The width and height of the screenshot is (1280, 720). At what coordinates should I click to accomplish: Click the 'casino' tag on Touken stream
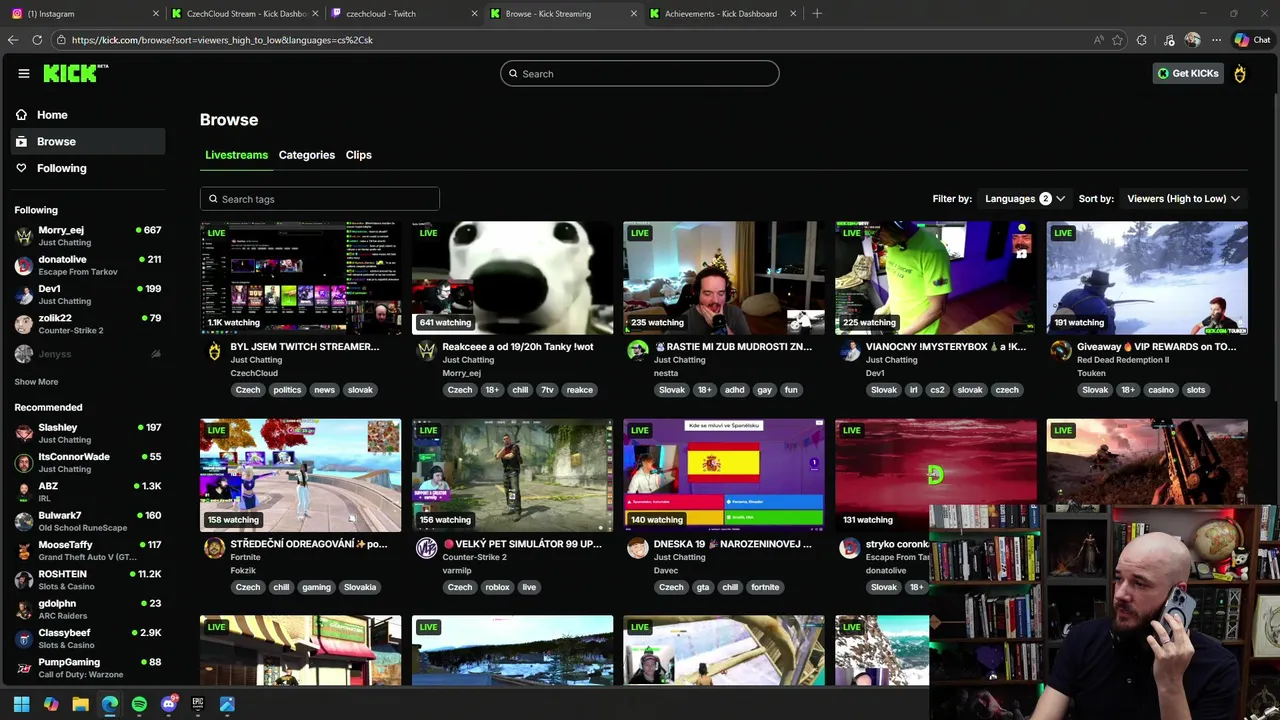point(1161,390)
